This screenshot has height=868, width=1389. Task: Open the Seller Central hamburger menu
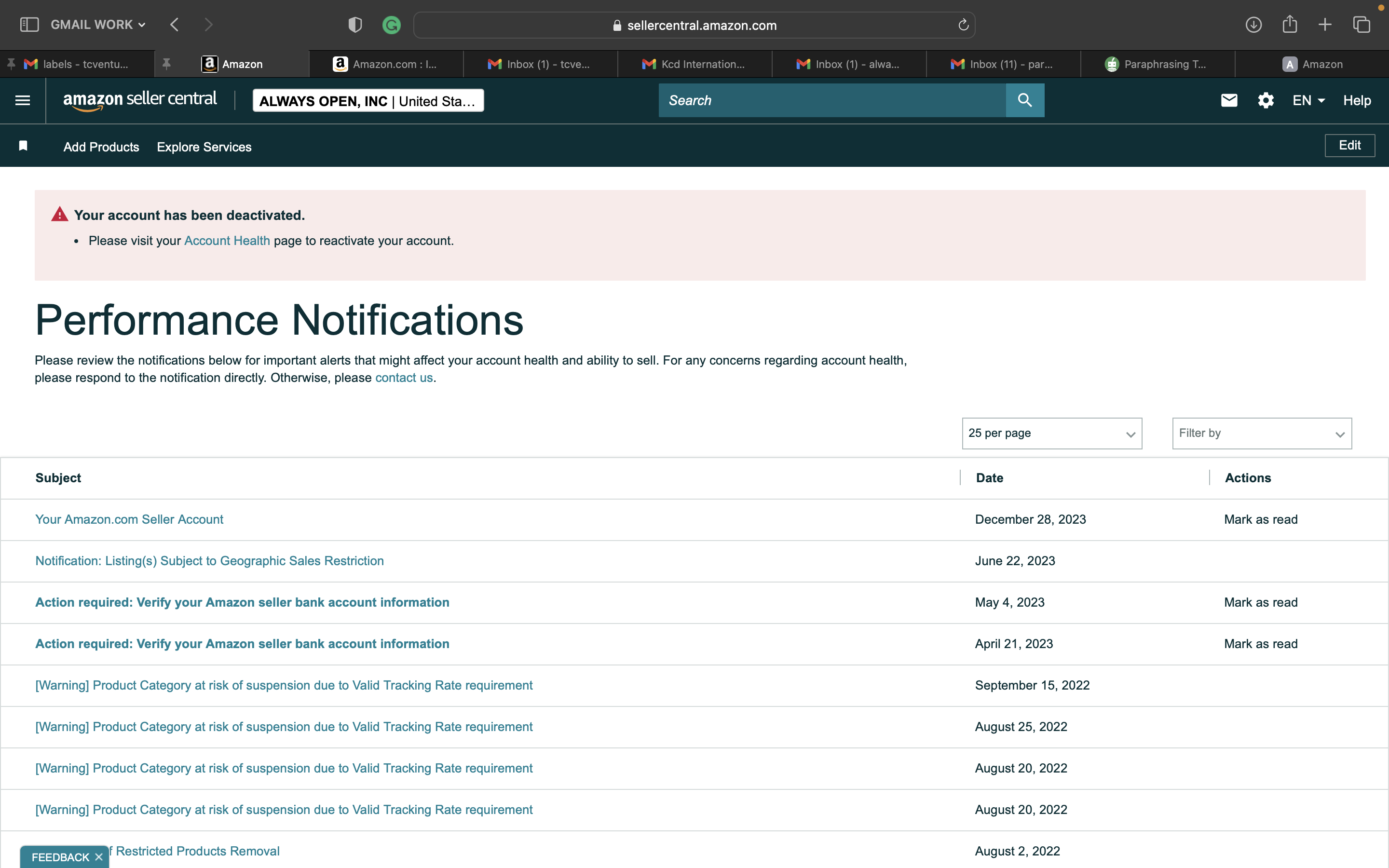[23, 100]
